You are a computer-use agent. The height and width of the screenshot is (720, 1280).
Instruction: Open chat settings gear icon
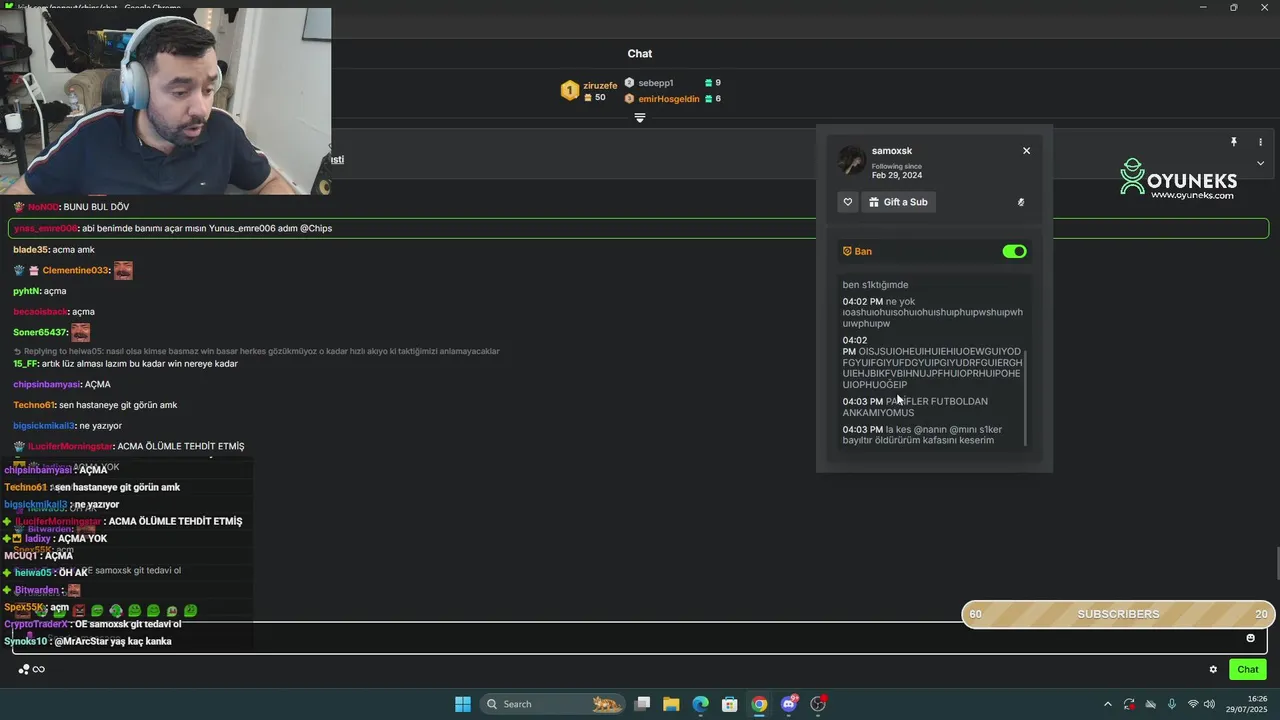click(x=1213, y=669)
